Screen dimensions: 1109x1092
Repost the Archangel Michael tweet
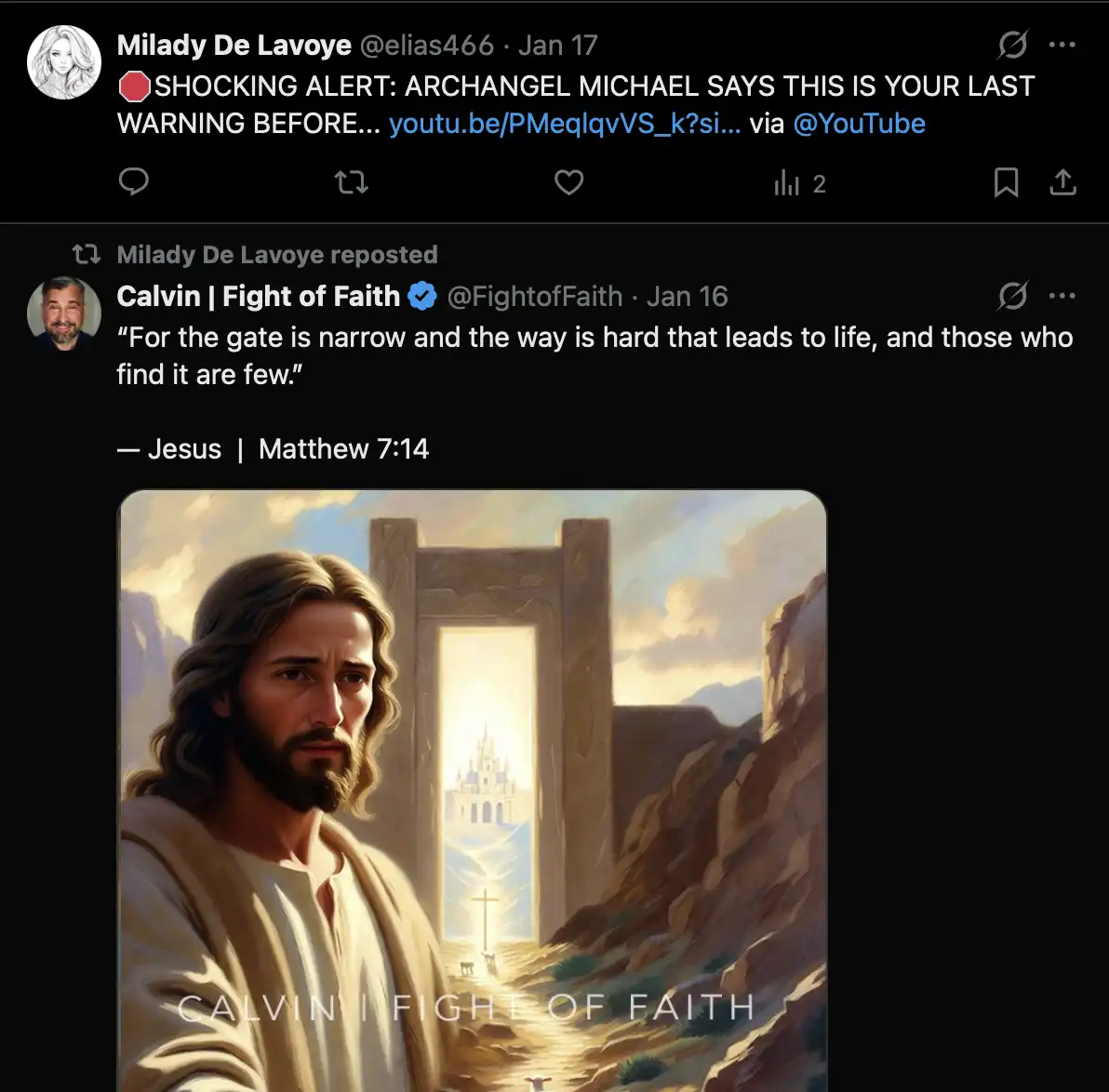pyautogui.click(x=352, y=182)
